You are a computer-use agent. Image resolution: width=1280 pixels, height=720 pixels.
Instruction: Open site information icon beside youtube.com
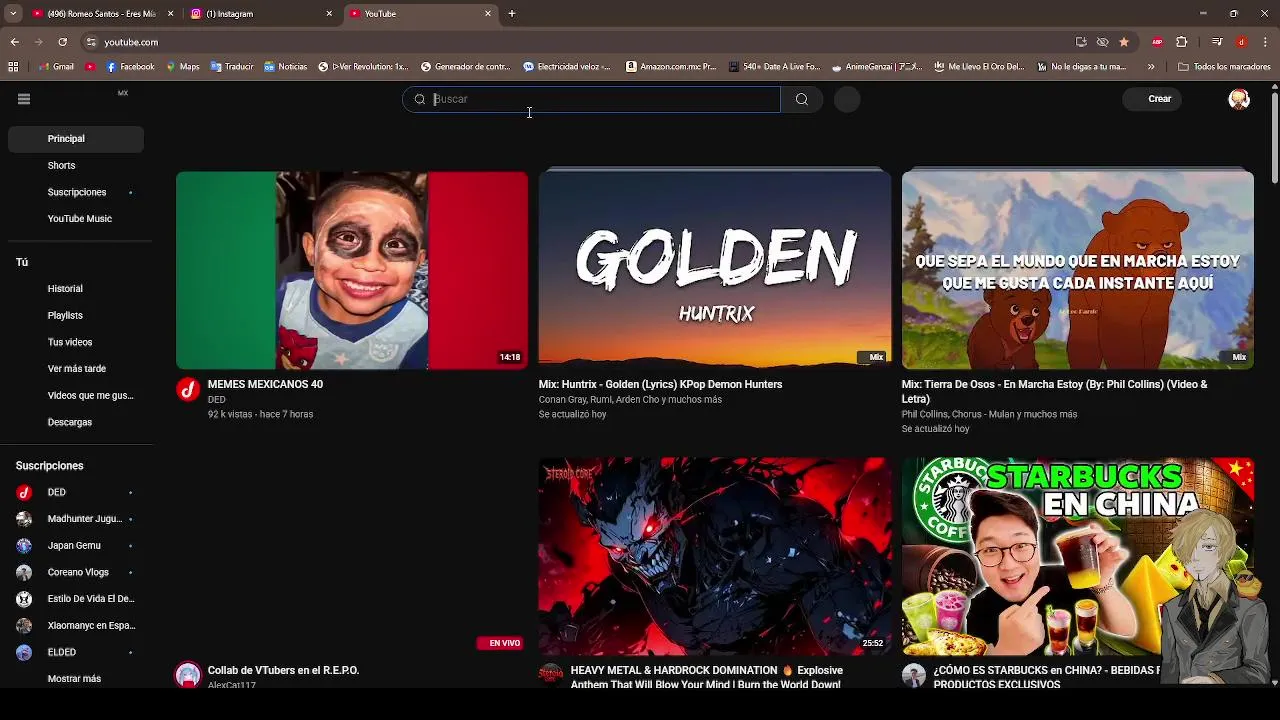point(91,42)
